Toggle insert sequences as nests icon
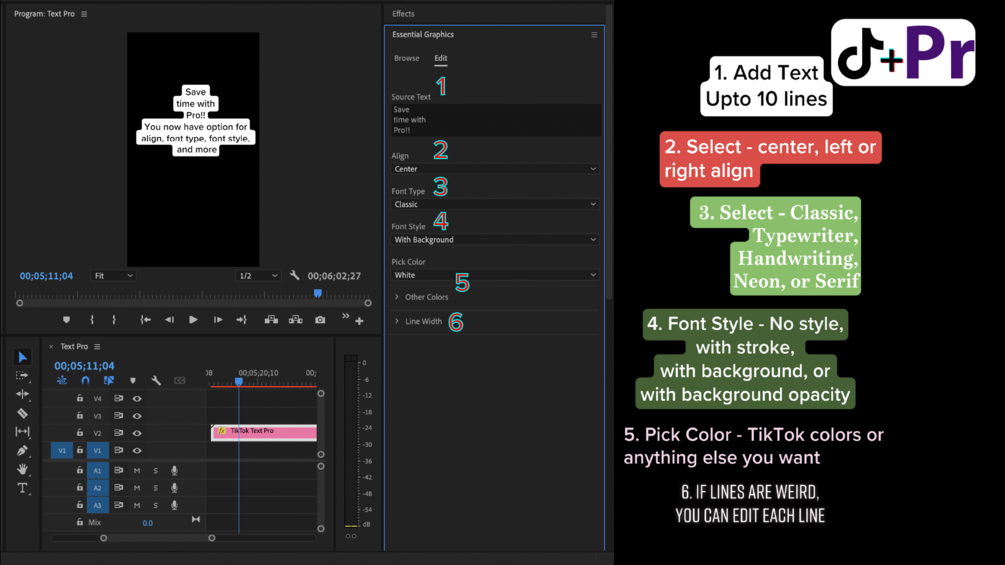1005x565 pixels. tap(62, 380)
